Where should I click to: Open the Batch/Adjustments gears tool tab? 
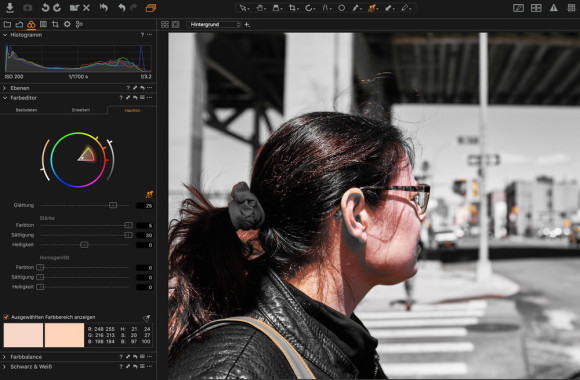79,24
